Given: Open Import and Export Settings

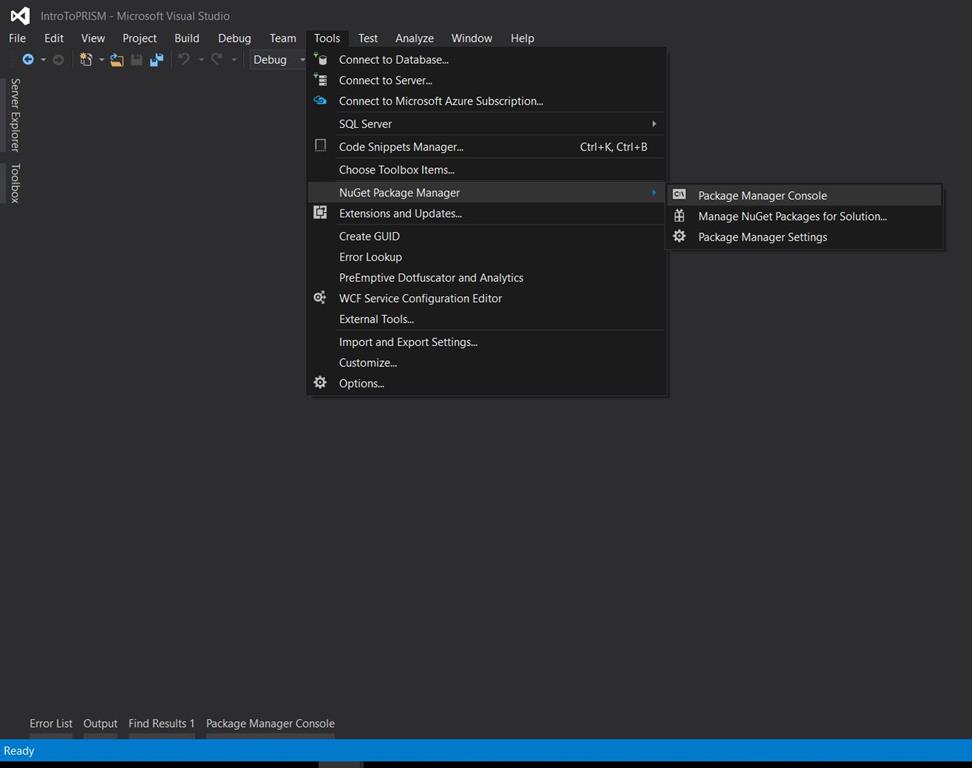Looking at the screenshot, I should (407, 341).
